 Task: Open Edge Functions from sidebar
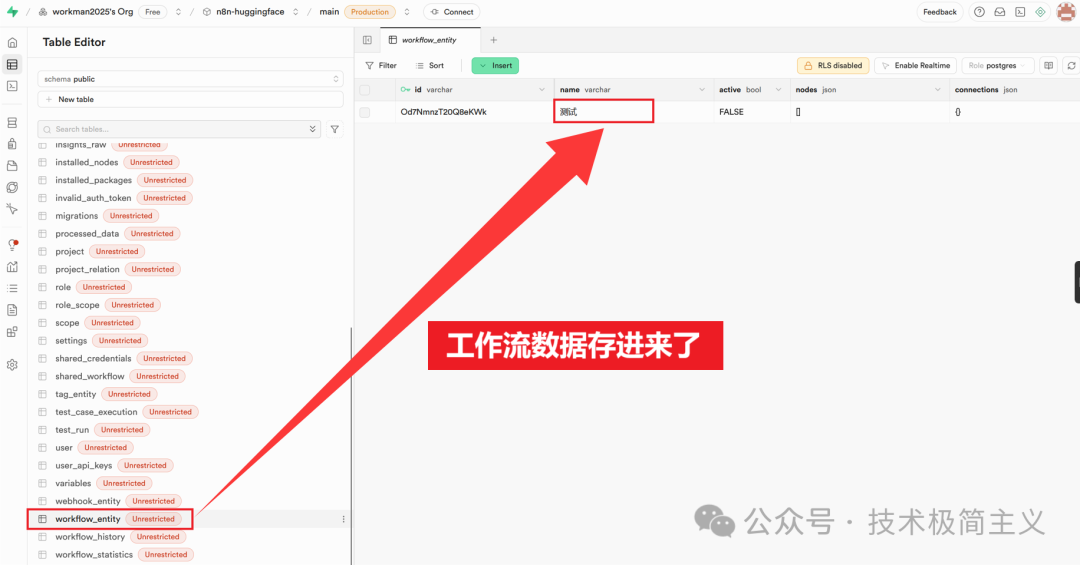(x=12, y=187)
